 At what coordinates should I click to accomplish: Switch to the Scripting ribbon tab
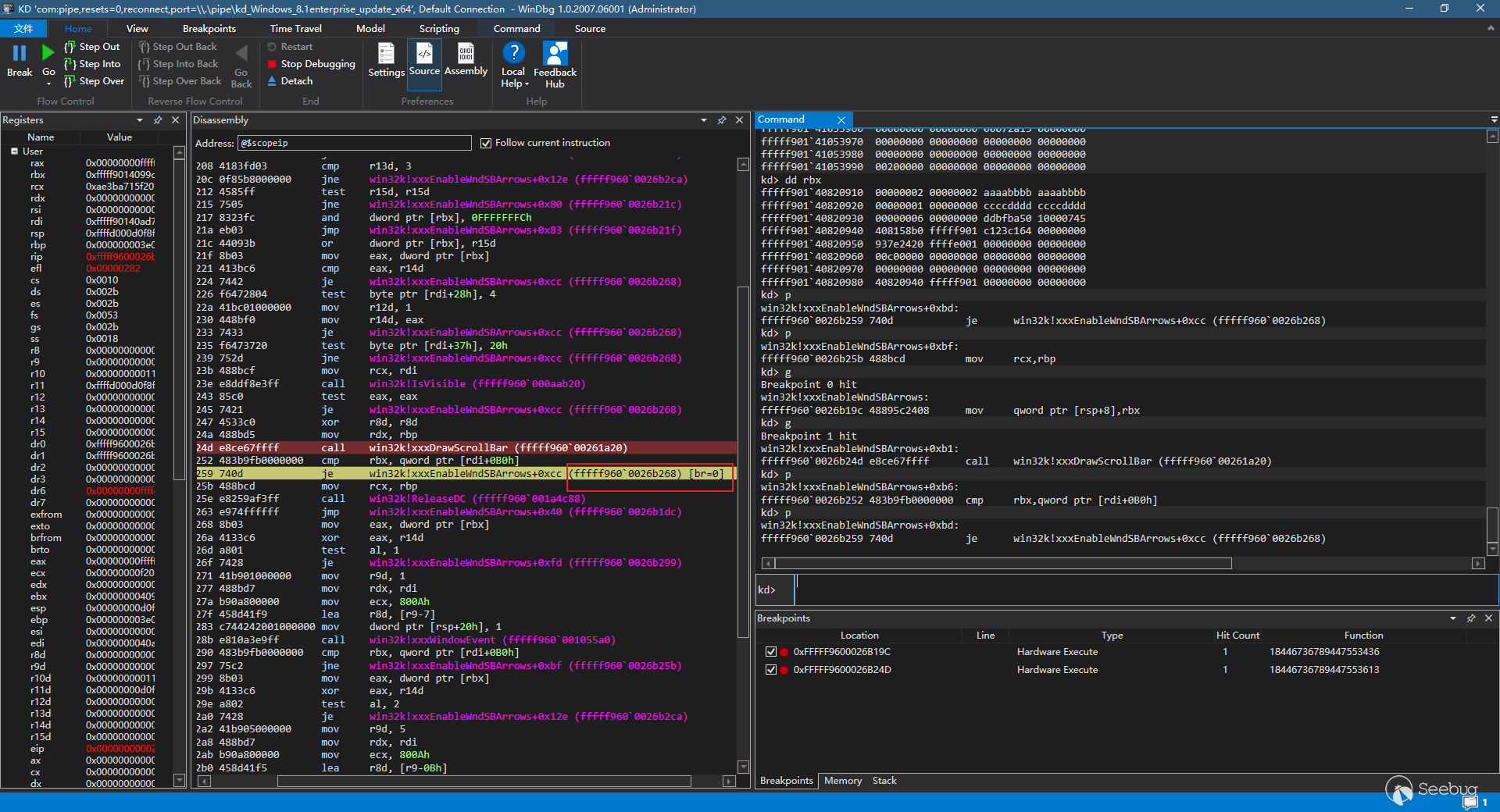(439, 29)
